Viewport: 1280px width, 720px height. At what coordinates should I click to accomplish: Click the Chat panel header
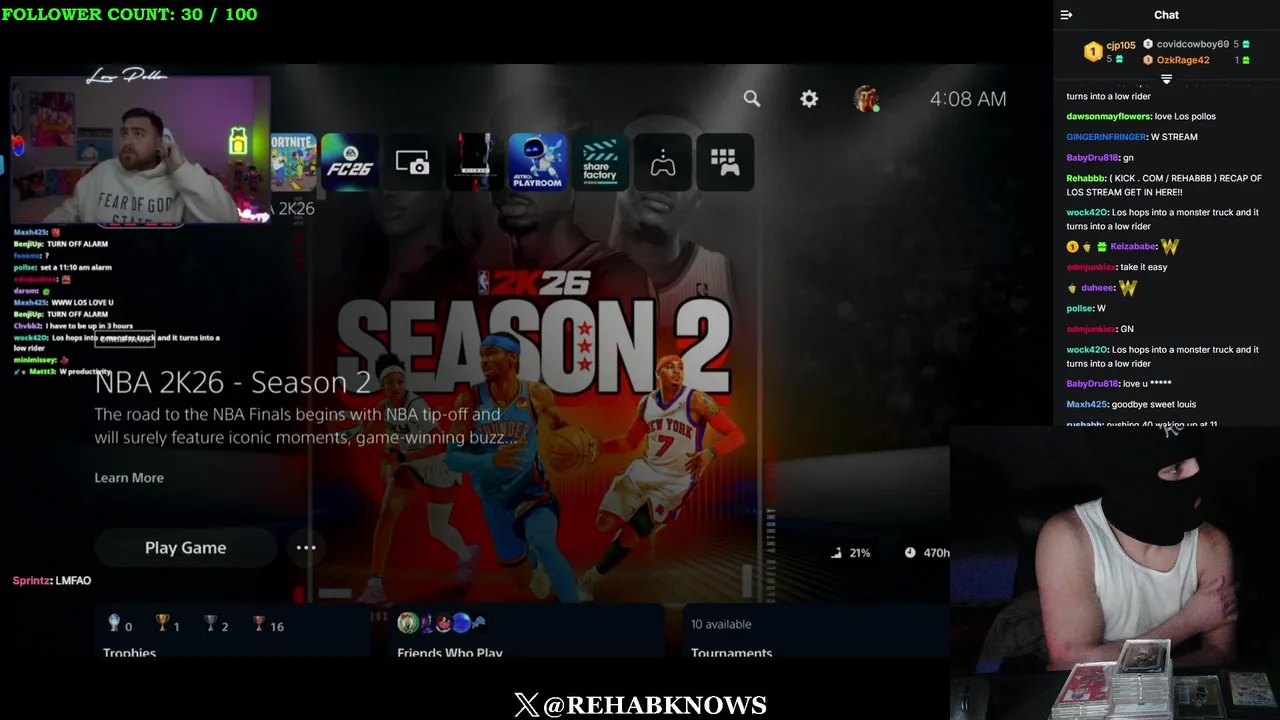[1166, 15]
